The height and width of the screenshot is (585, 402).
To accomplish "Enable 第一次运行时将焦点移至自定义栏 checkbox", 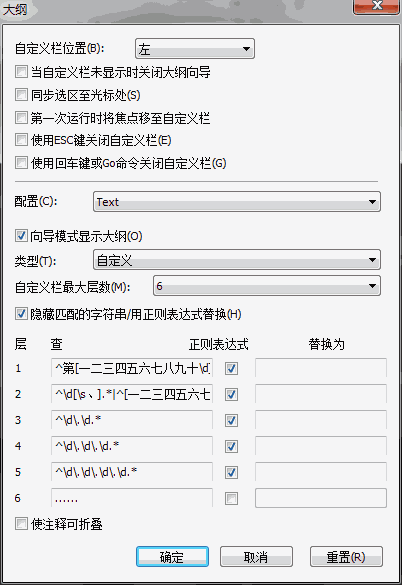I will click(21, 118).
